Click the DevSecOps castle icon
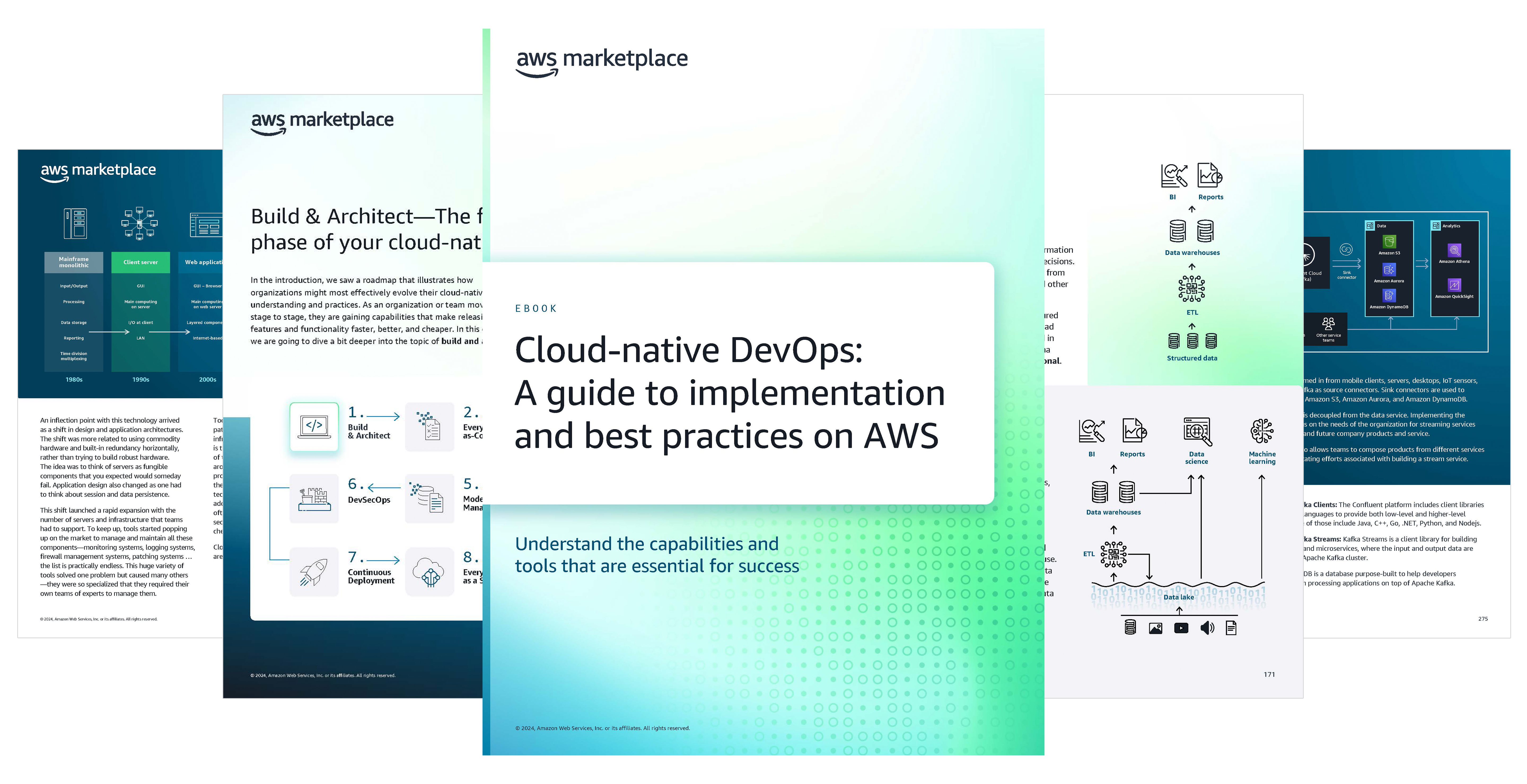The height and width of the screenshot is (784, 1527). [x=314, y=499]
